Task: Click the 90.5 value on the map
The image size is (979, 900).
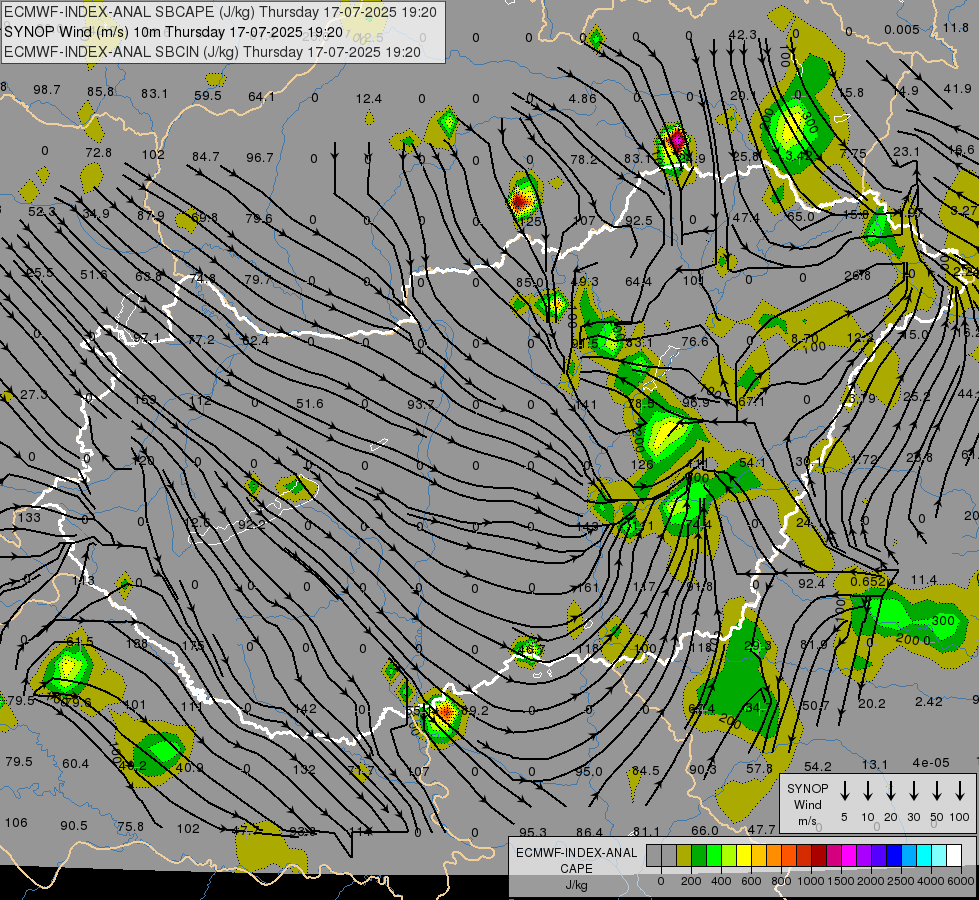Action: 74,825
